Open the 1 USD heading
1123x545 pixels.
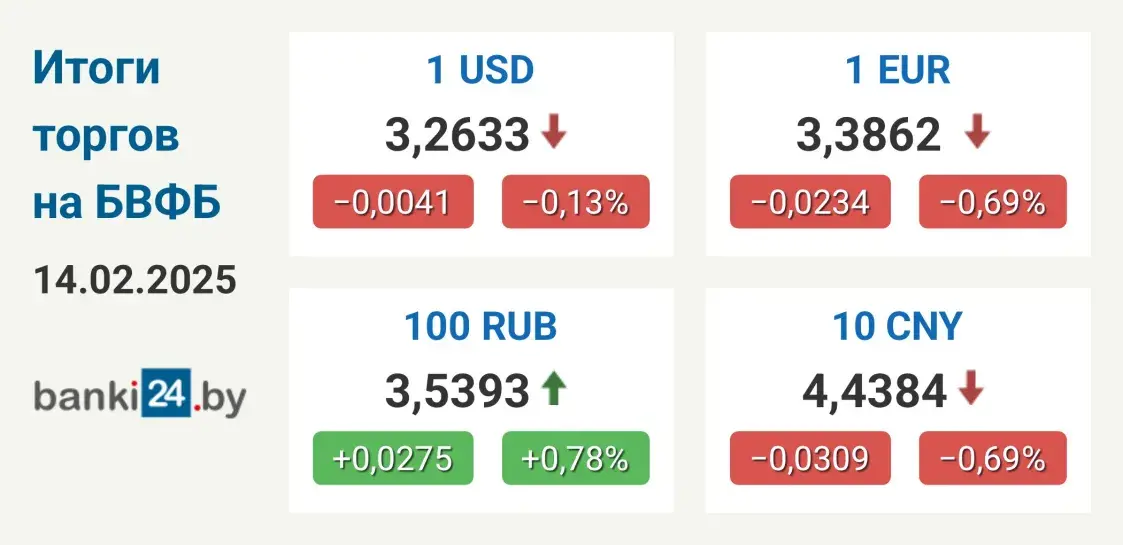pyautogui.click(x=481, y=70)
